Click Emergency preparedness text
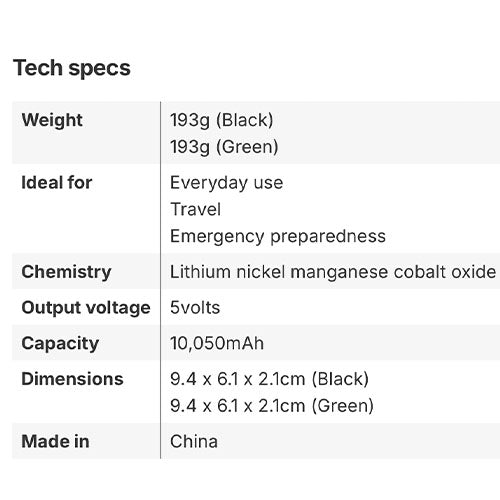500x500 pixels. (x=278, y=236)
